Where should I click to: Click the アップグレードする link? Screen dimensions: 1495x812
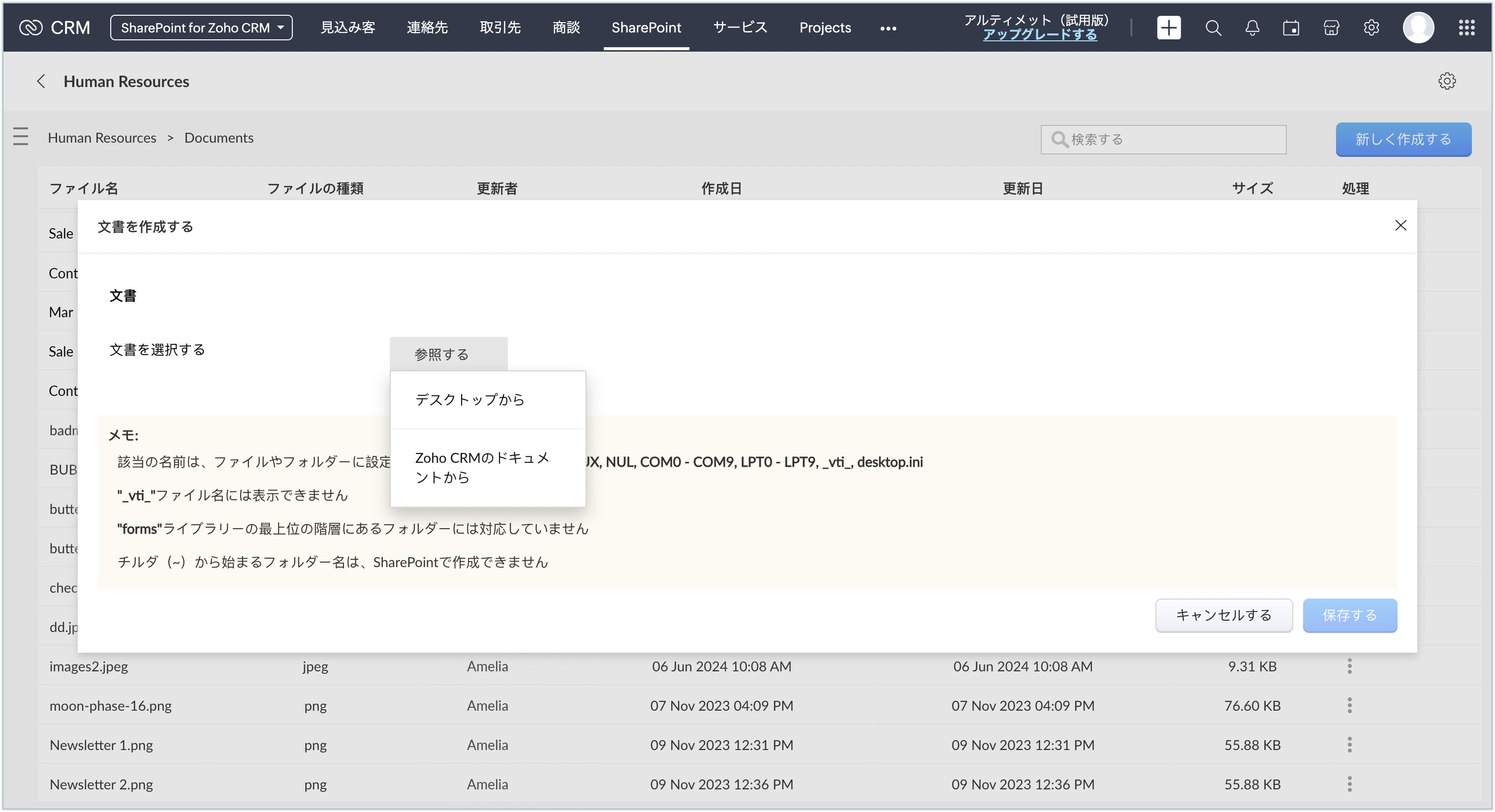click(1039, 34)
